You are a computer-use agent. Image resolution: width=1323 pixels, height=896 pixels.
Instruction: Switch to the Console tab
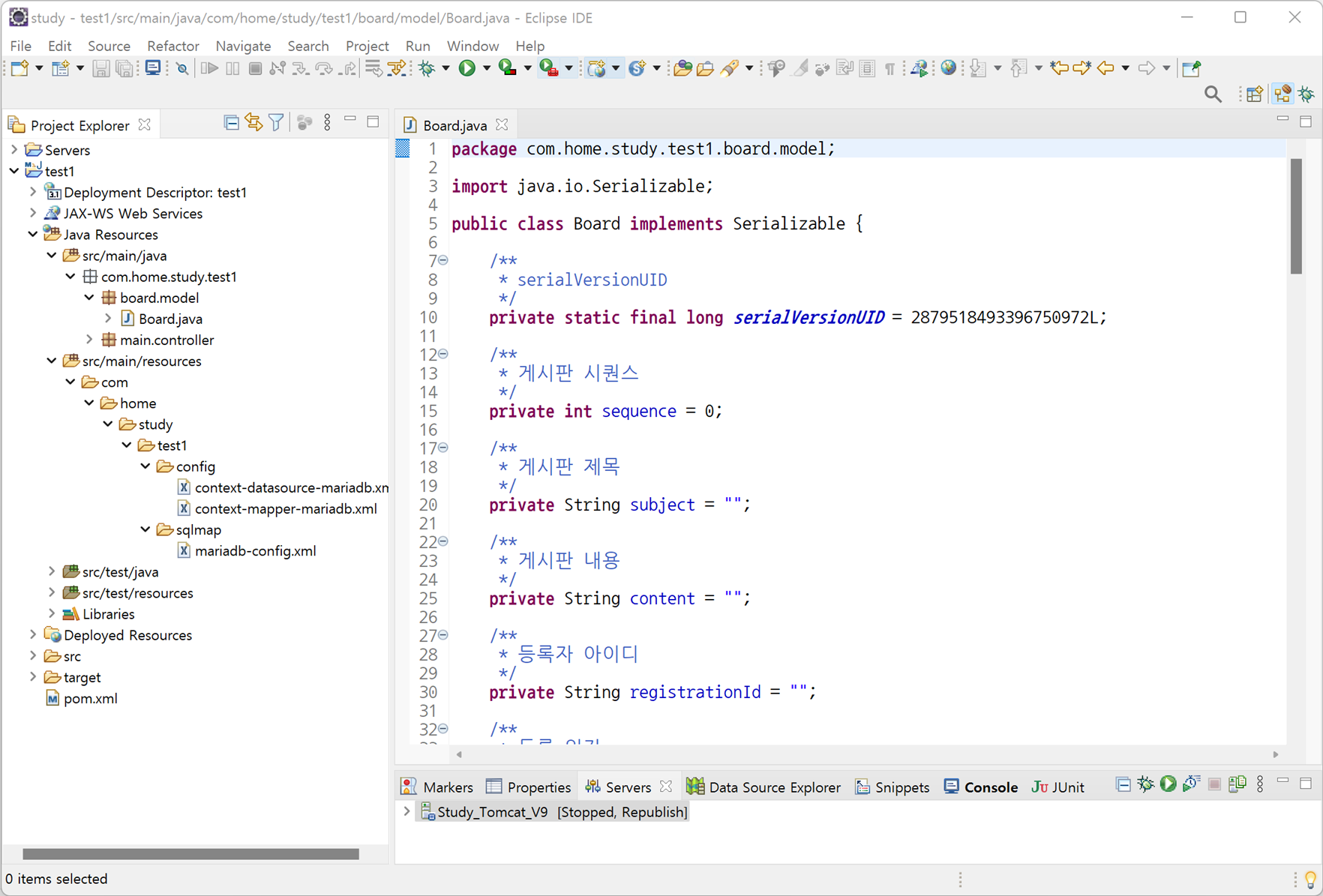(x=981, y=787)
